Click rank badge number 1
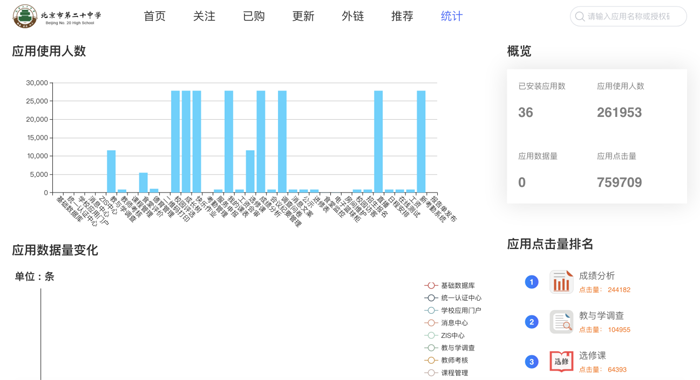700x380 pixels. 531,282
